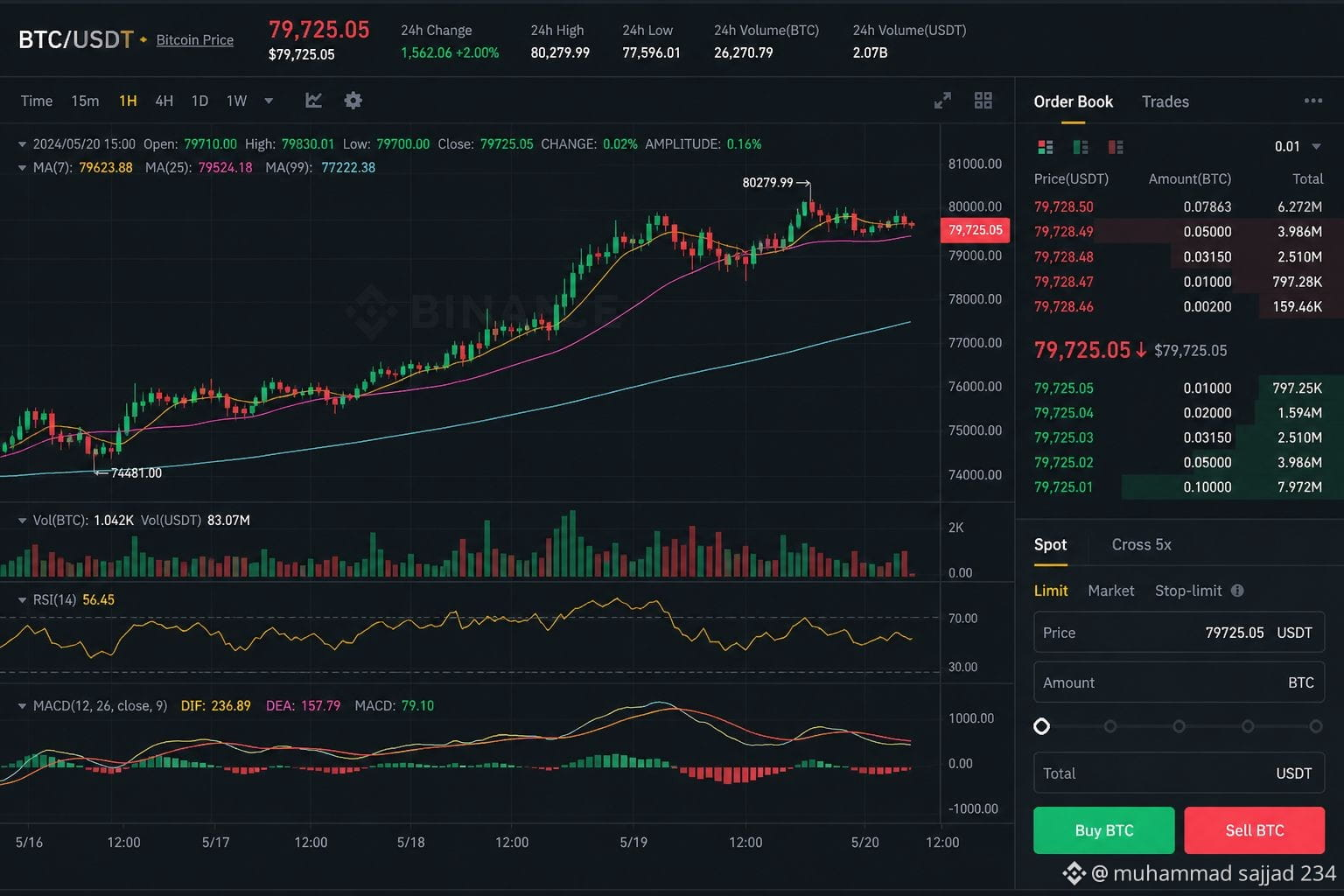Select the 4H time interval
Viewport: 1344px width, 896px height.
[x=164, y=101]
